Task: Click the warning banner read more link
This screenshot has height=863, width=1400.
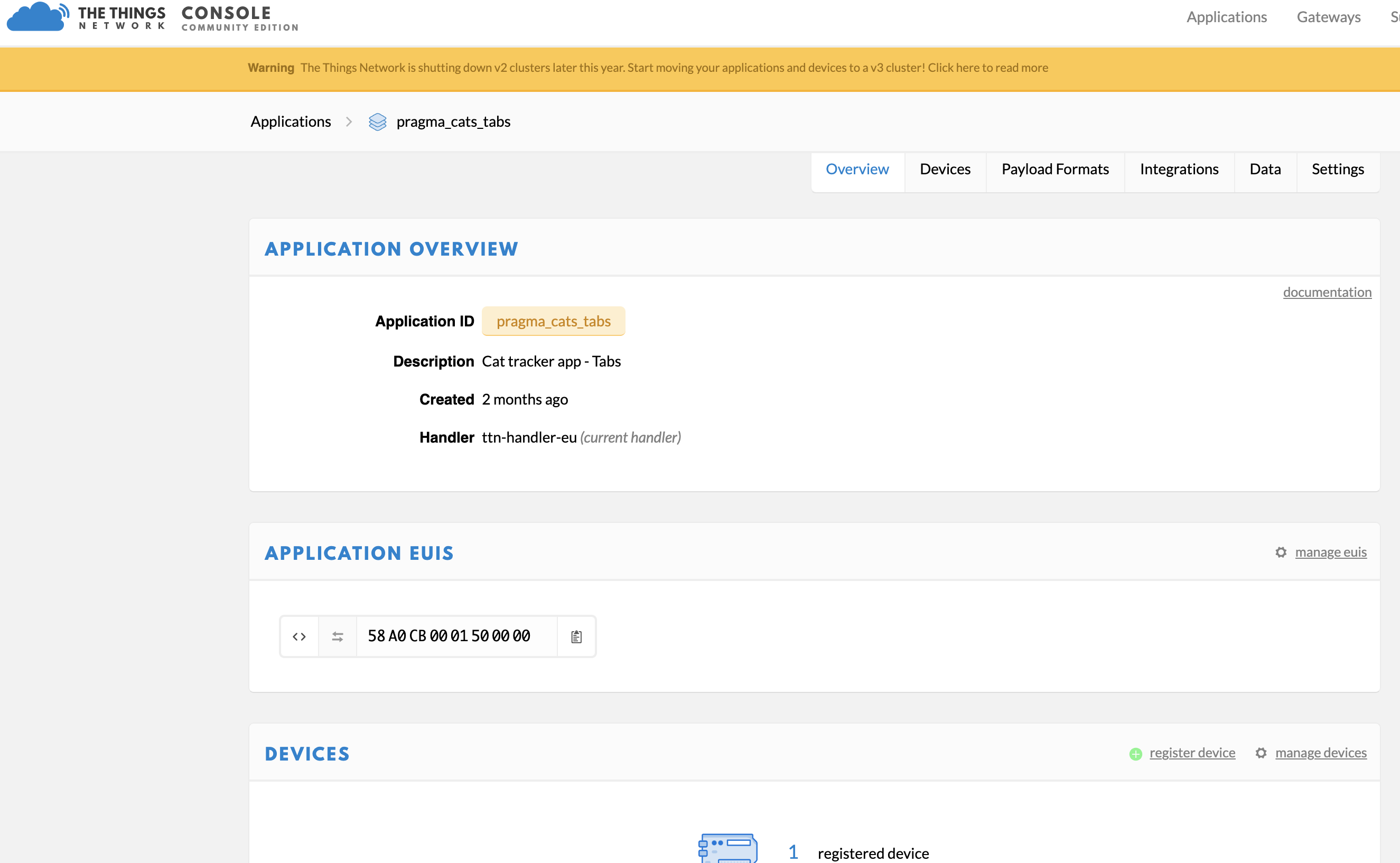Action: [x=988, y=67]
